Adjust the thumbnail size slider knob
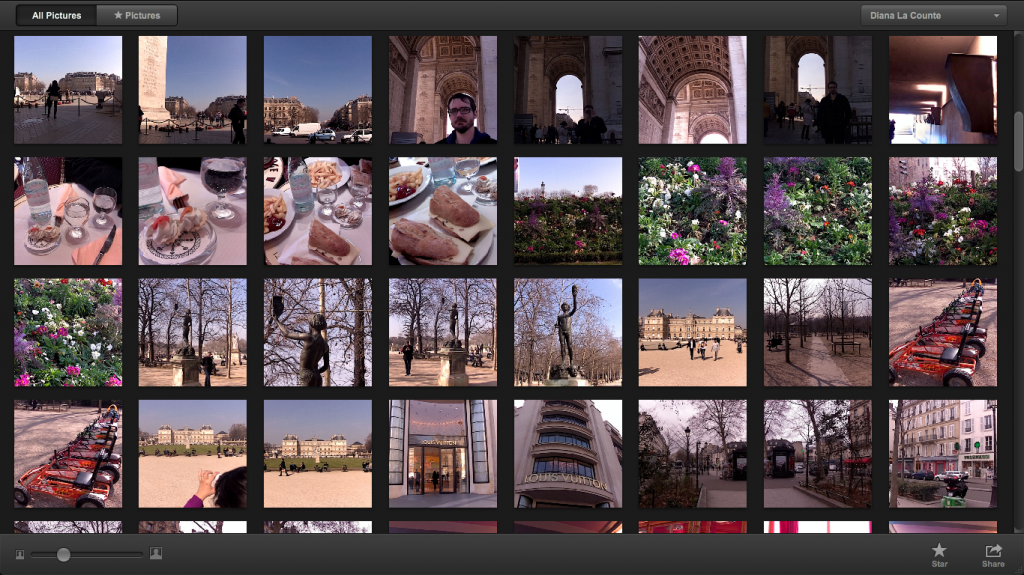The image size is (1024, 575). 63,555
